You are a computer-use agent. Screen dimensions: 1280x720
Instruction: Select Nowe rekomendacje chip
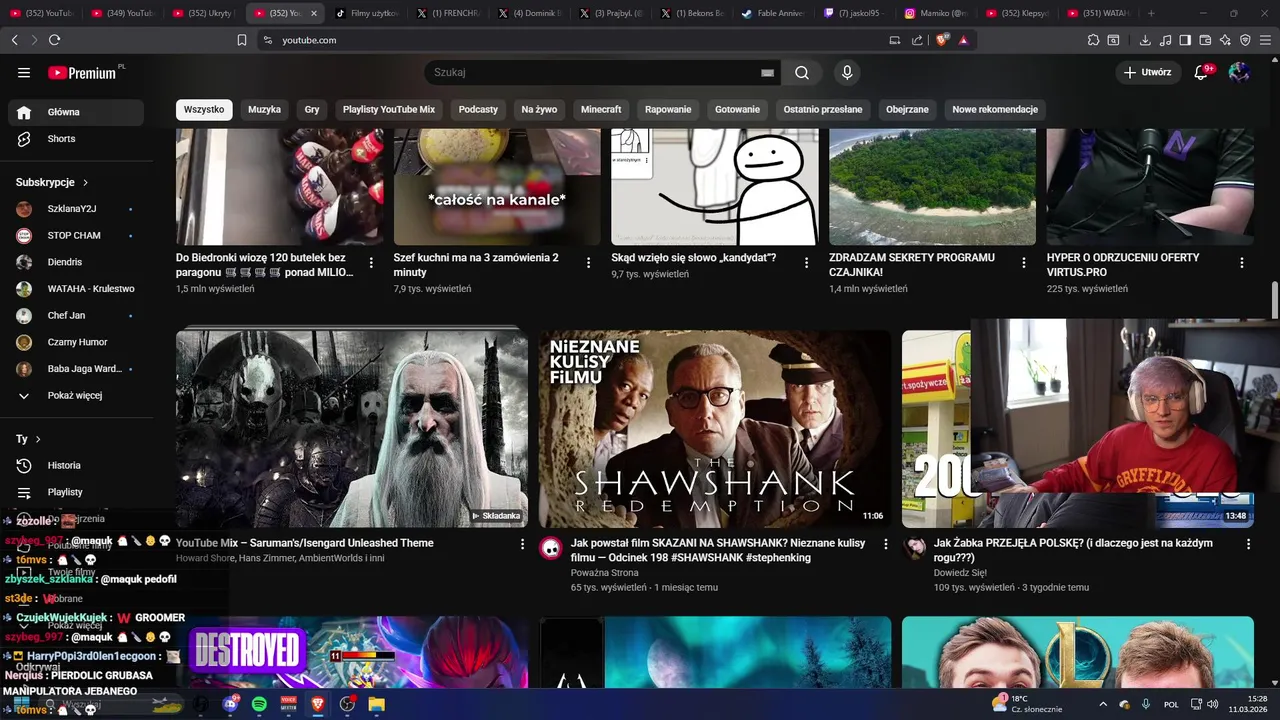coord(995,110)
